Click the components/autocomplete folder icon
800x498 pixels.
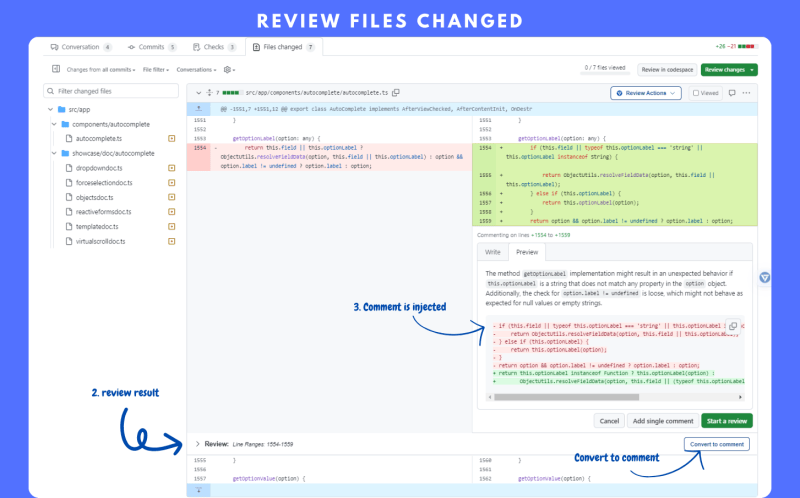(x=65, y=124)
